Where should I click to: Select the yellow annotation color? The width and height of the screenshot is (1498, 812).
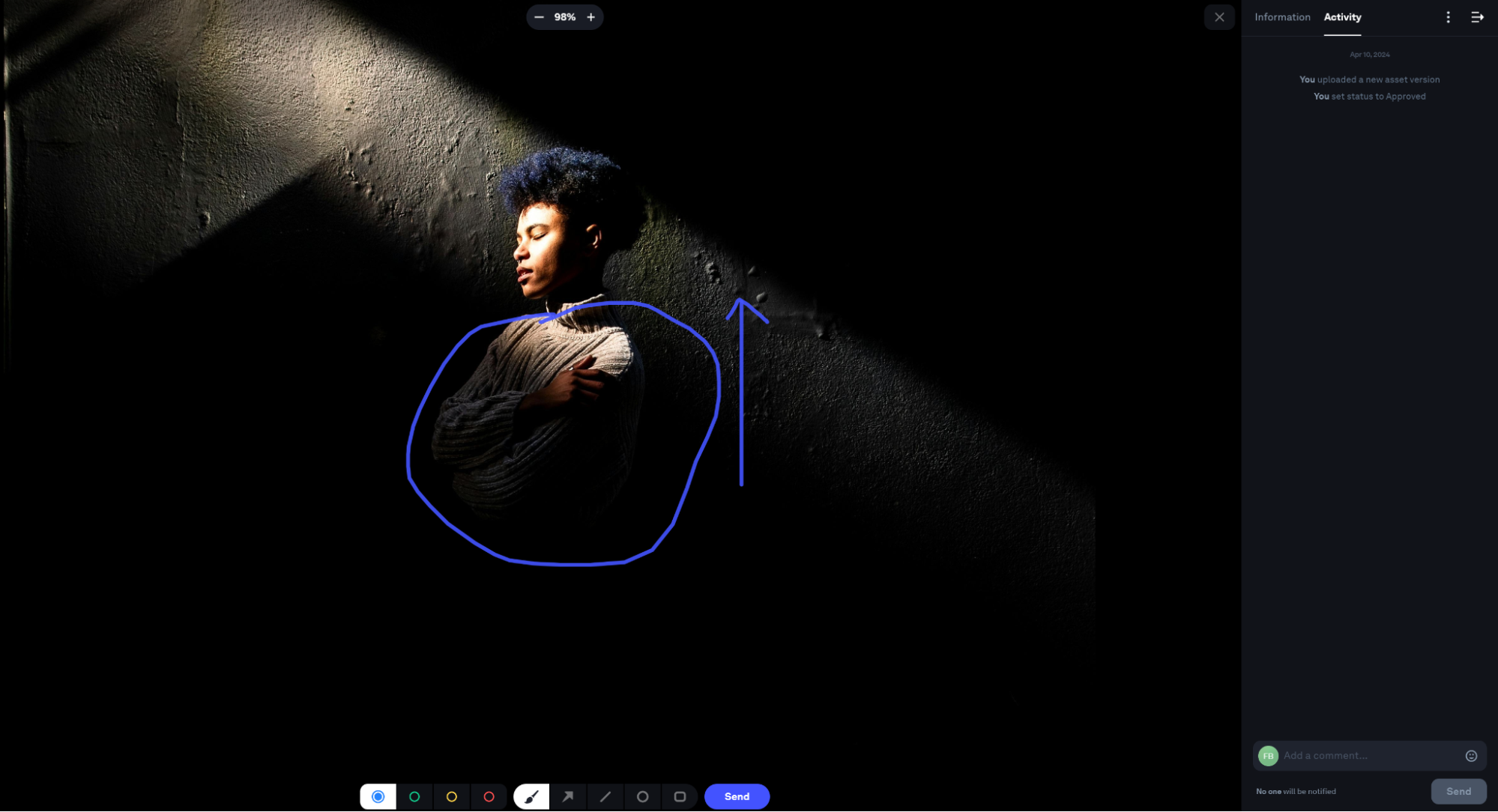pyautogui.click(x=452, y=796)
